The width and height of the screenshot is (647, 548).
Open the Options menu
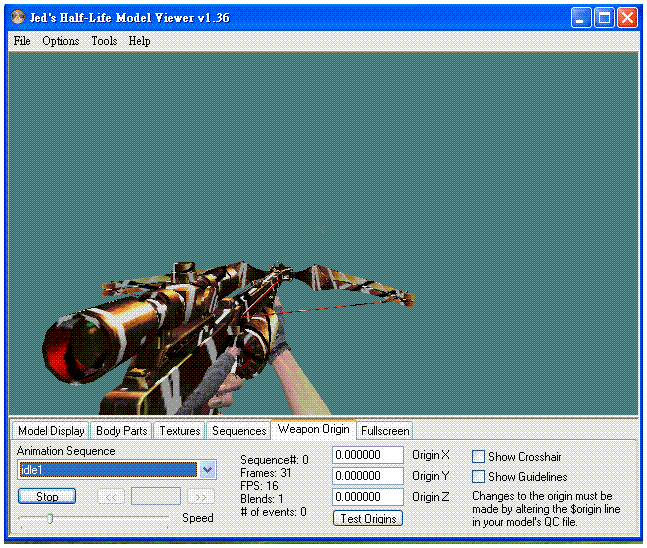61,41
